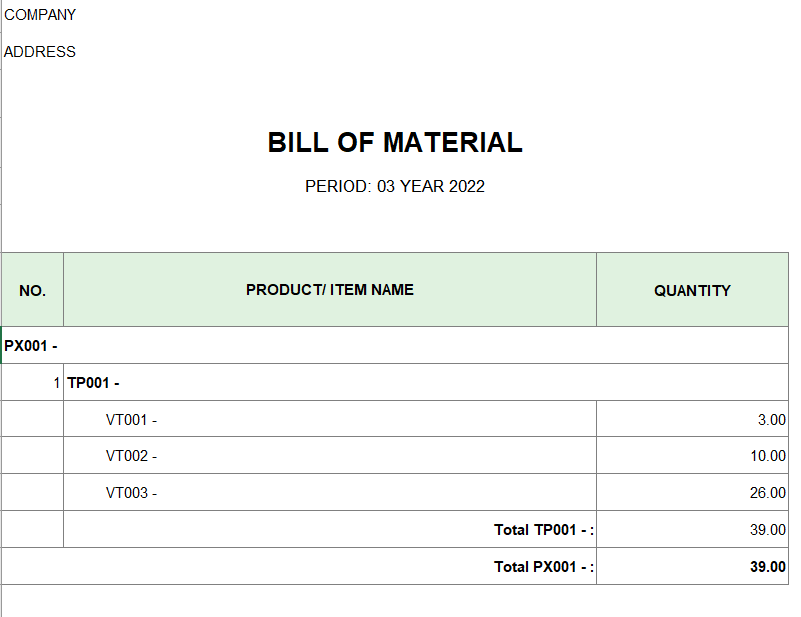801x617 pixels.
Task: Select the TP001 product row
Action: pyautogui.click(x=426, y=383)
